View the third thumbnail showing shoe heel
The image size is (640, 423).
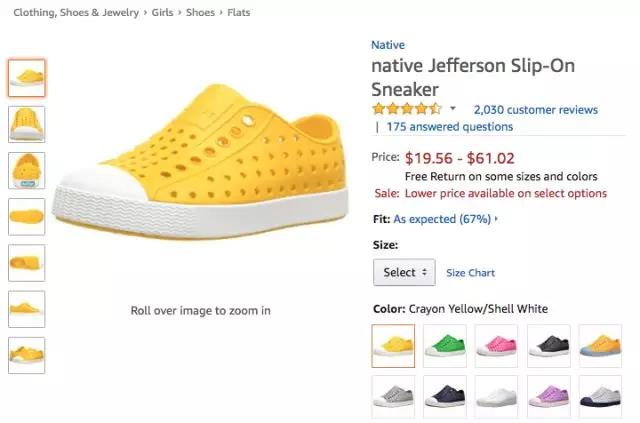(26, 170)
